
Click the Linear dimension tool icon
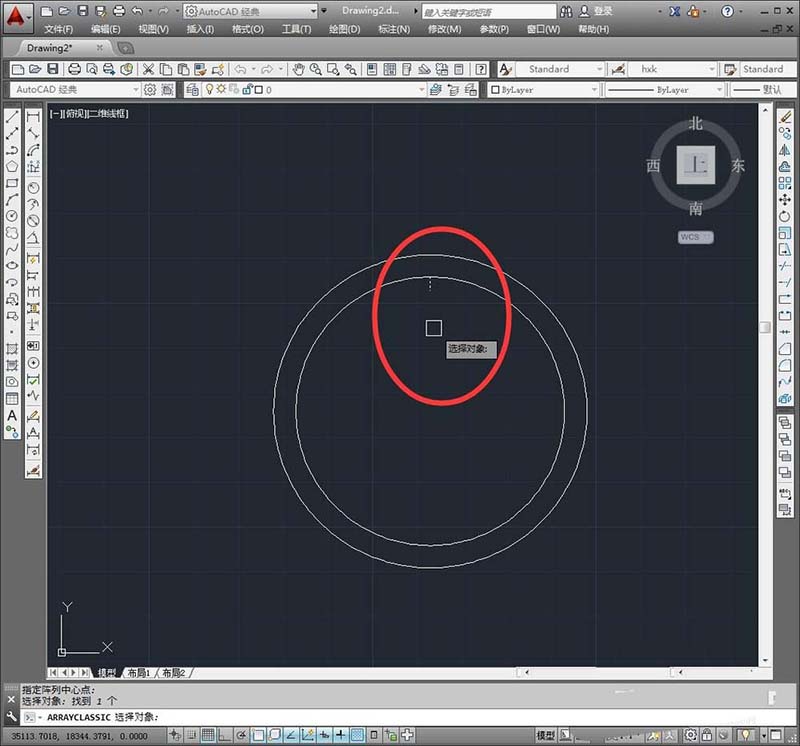click(x=33, y=117)
